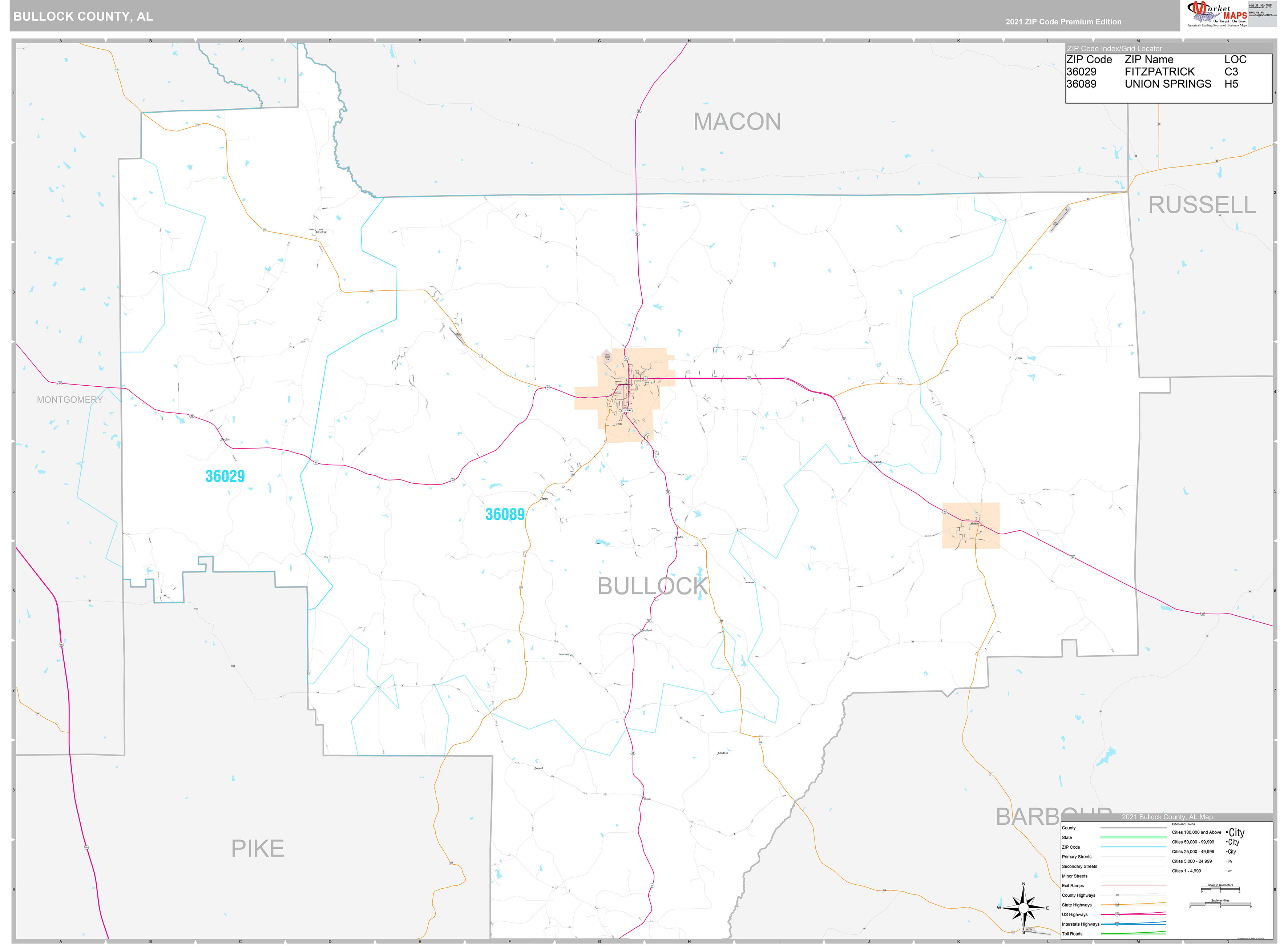Viewport: 1288px width, 945px height.
Task: Click the State Highways shield symbol in legend
Action: 1117,905
